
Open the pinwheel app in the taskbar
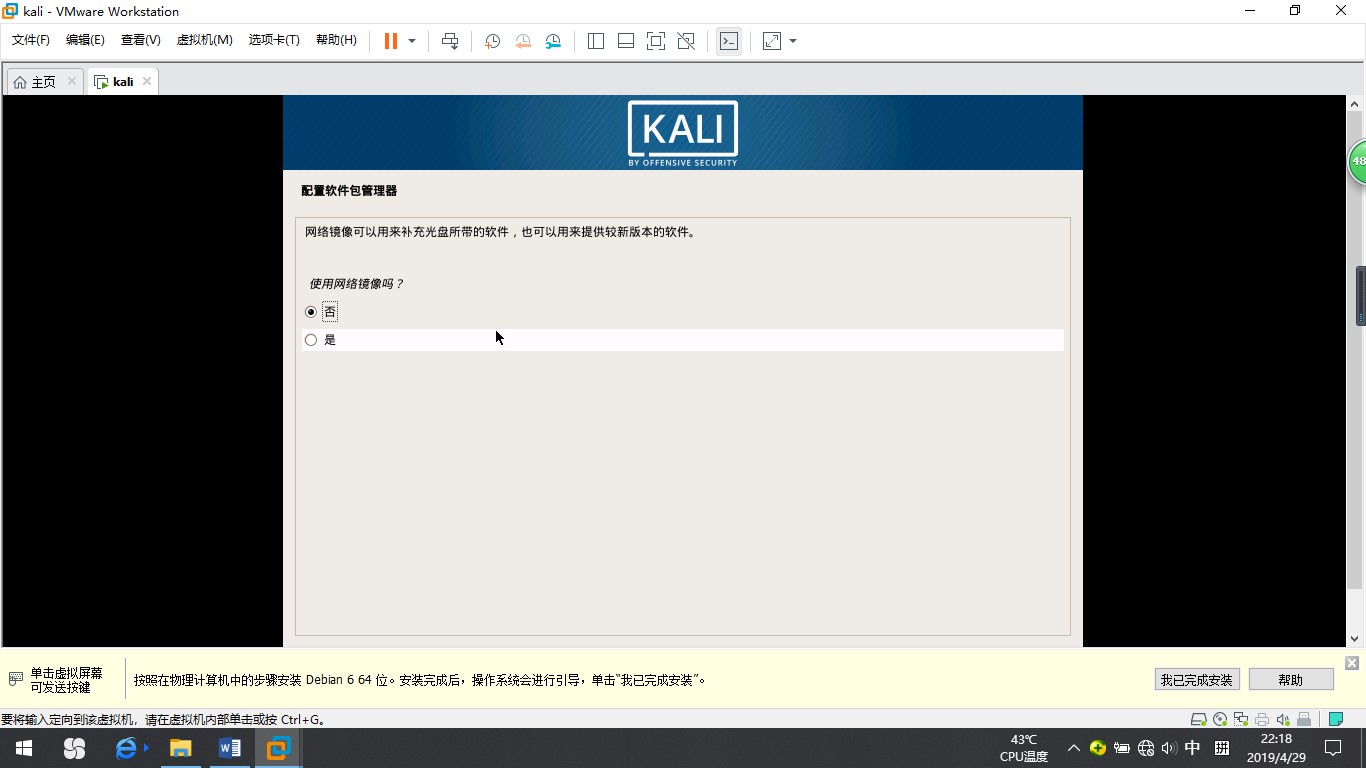click(x=74, y=748)
